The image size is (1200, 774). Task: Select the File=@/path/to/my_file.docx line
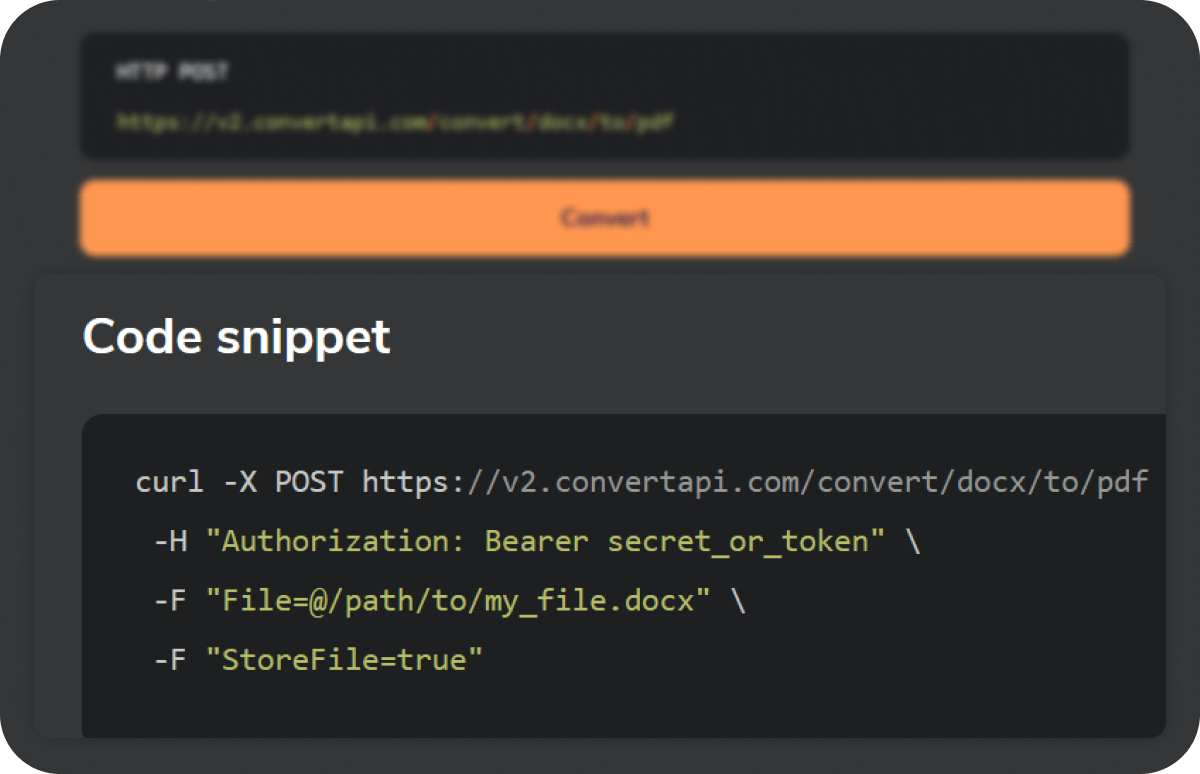point(449,602)
